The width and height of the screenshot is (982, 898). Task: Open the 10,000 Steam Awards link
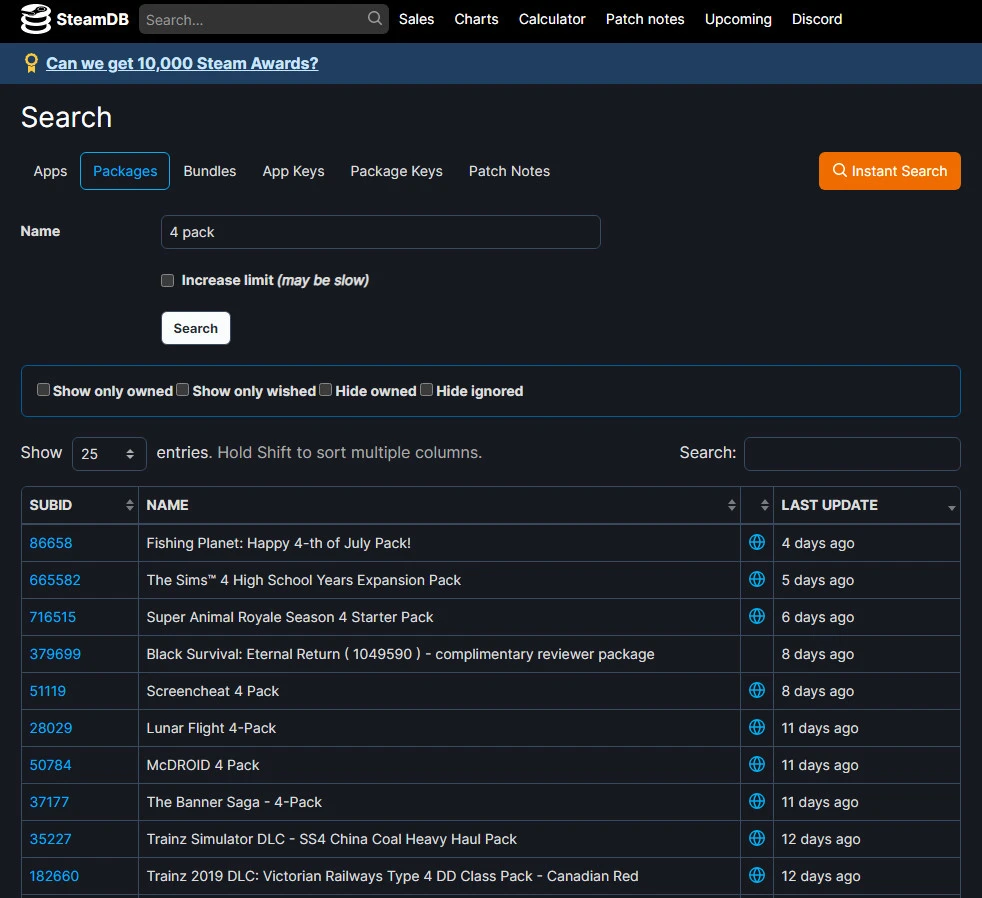(182, 63)
